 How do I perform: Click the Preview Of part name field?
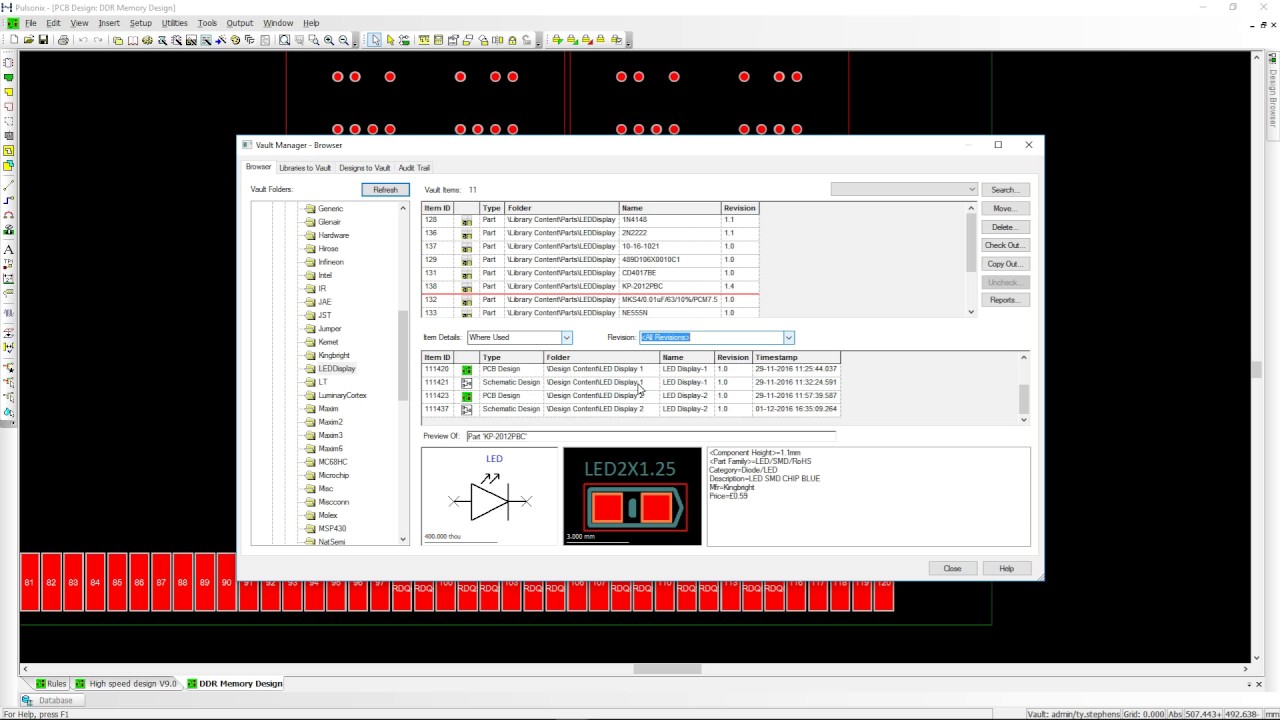coord(650,436)
